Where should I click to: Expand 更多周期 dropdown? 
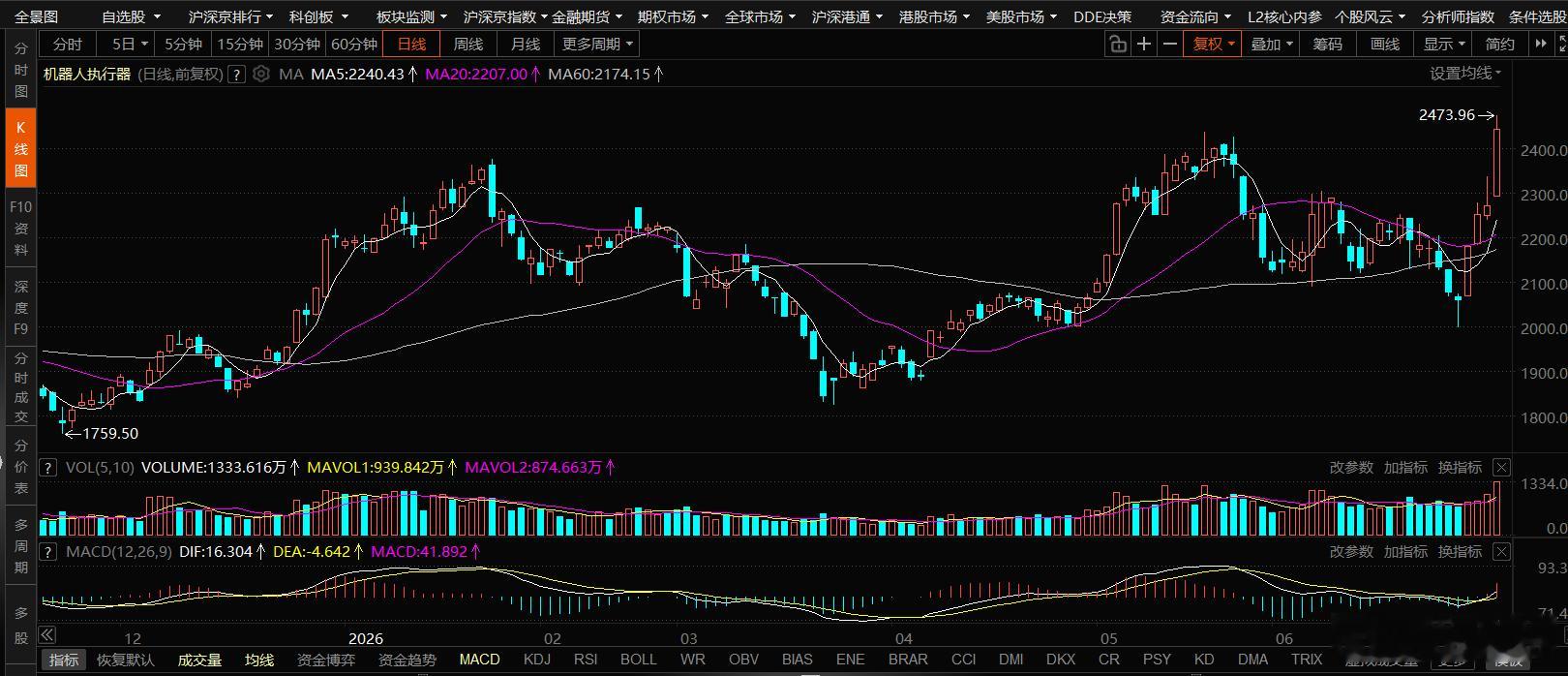pyautogui.click(x=597, y=45)
